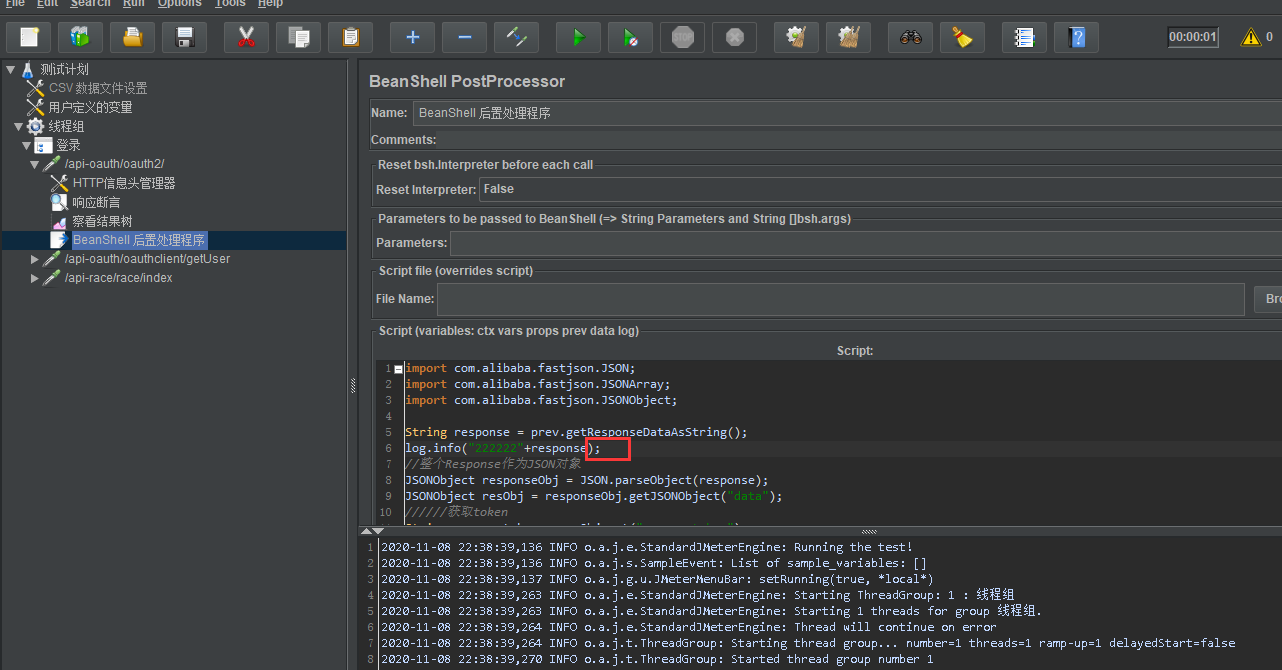
Task: Fold the script code block at line 1
Action: coord(398,368)
